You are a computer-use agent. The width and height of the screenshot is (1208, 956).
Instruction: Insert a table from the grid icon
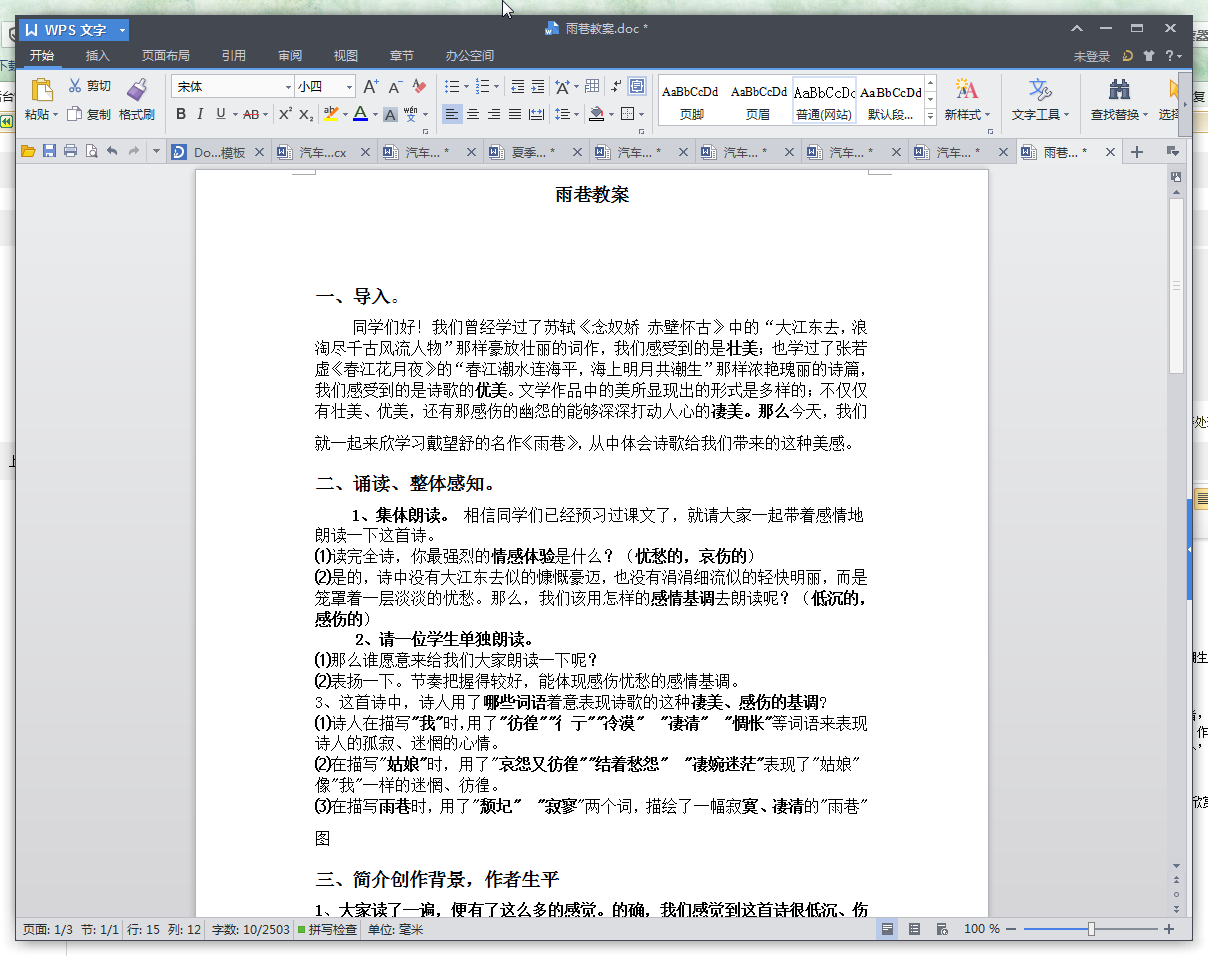click(592, 87)
